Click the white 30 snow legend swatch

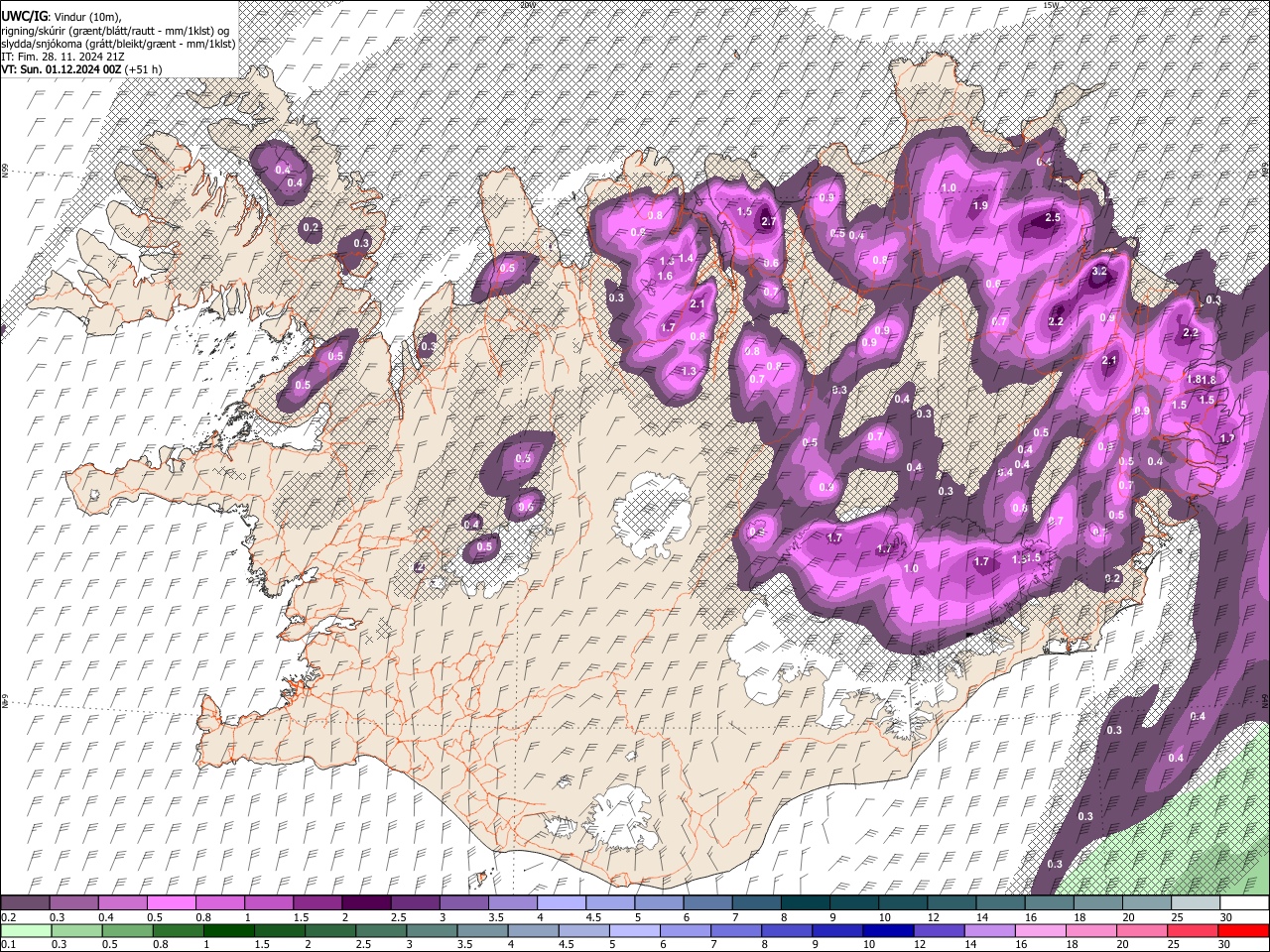[x=1244, y=902]
